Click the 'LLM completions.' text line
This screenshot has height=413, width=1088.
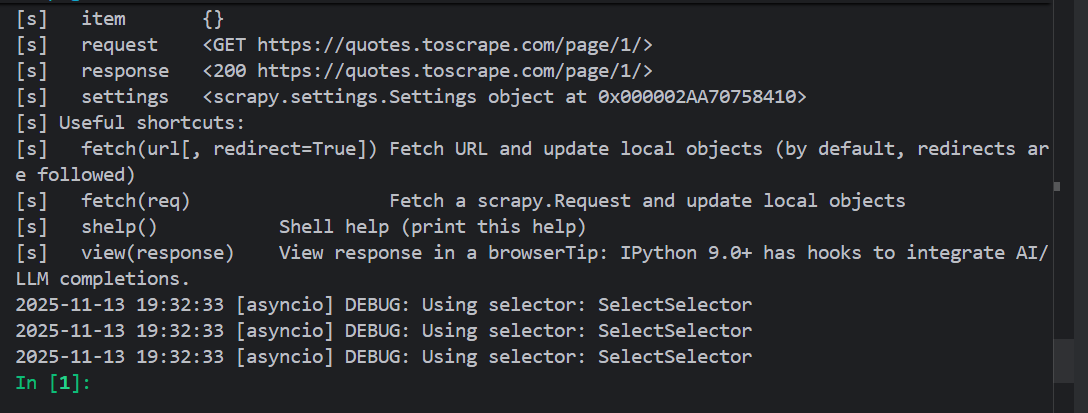click(x=102, y=278)
